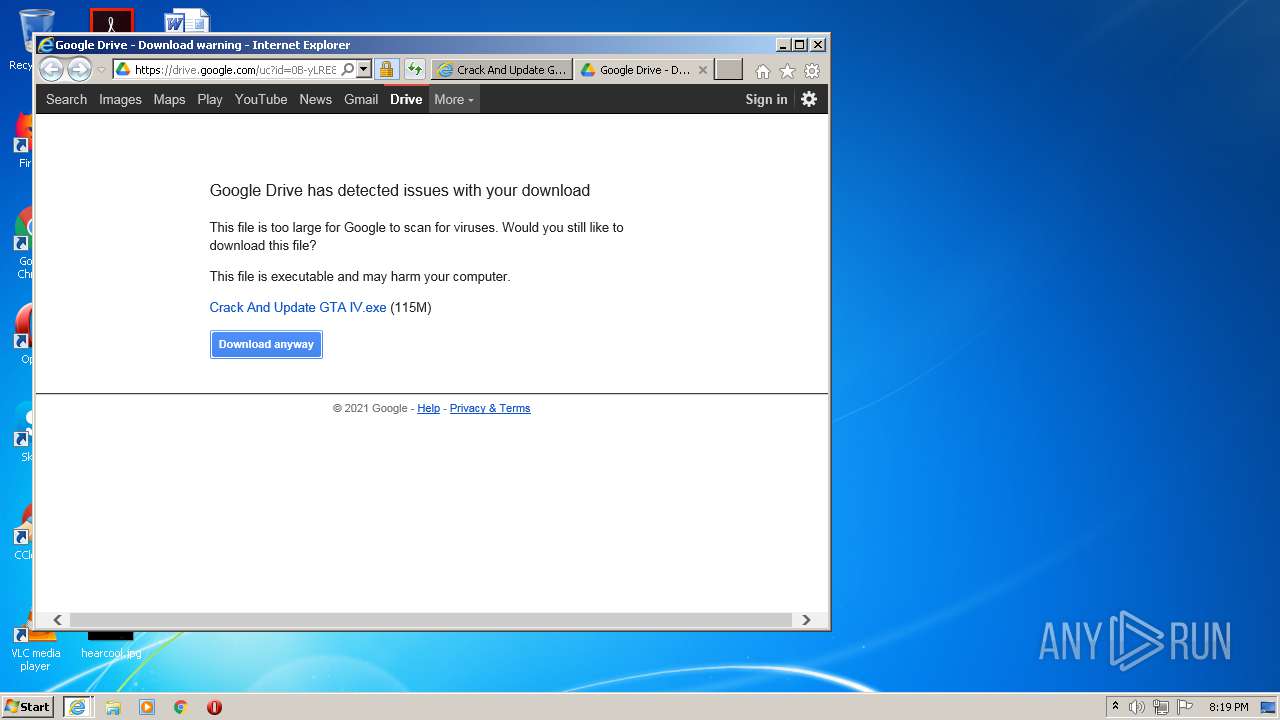The image size is (1280, 720).
Task: Open the recent pages dropdown arrow
Action: [x=101, y=70]
